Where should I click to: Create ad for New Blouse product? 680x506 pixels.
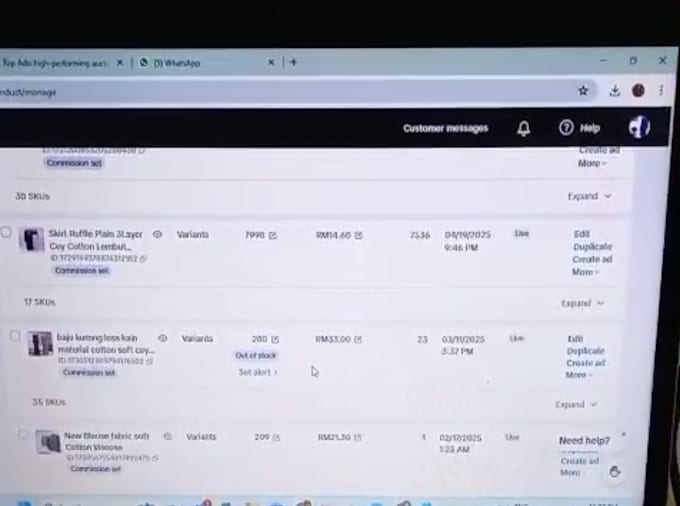coord(580,461)
